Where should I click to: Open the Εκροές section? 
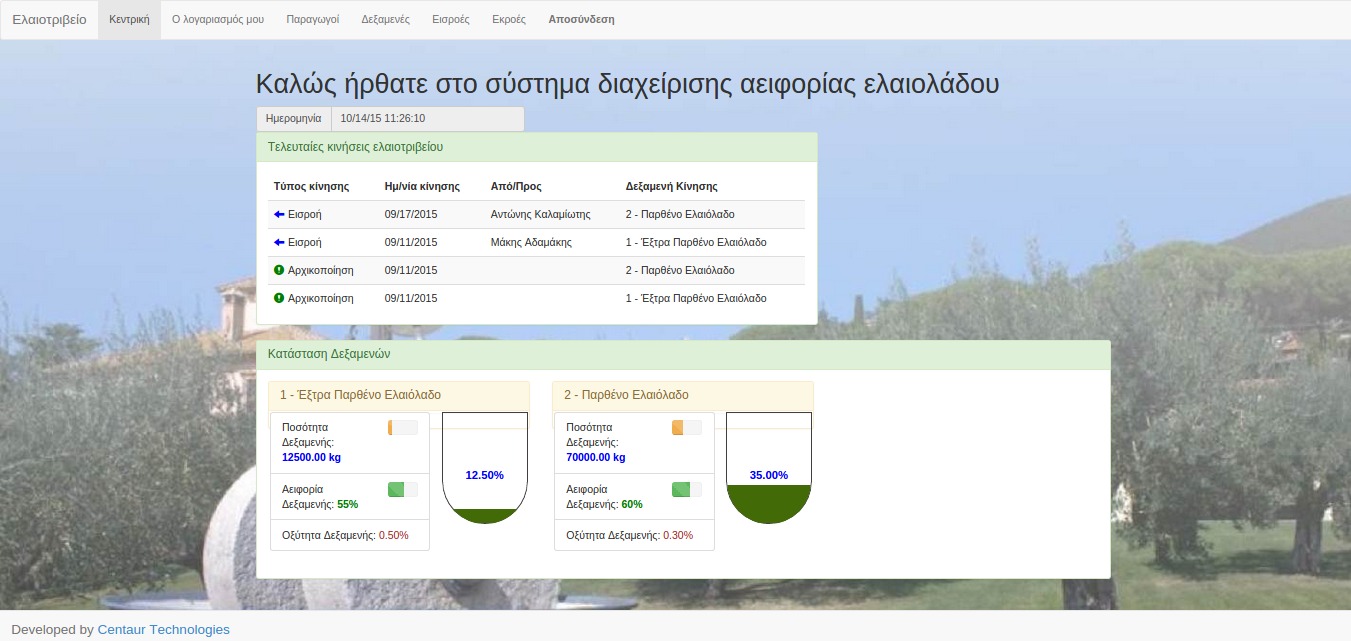click(509, 19)
